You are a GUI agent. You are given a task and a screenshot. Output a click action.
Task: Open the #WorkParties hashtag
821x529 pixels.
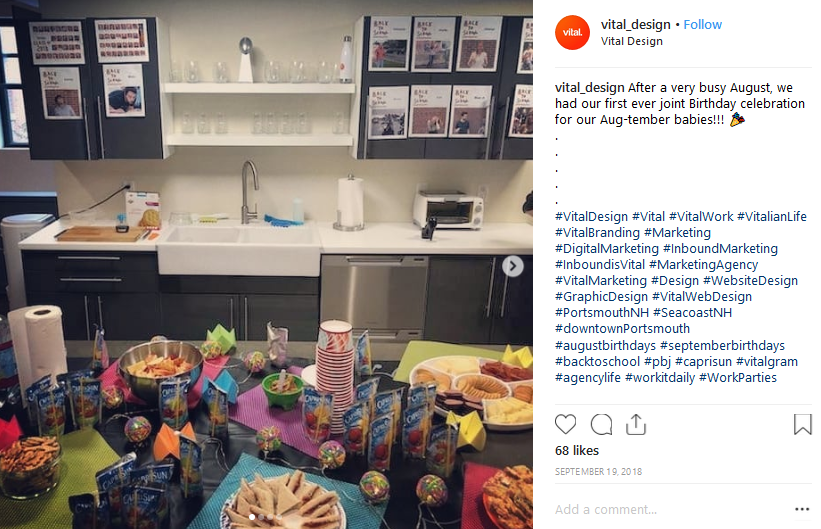pos(738,378)
